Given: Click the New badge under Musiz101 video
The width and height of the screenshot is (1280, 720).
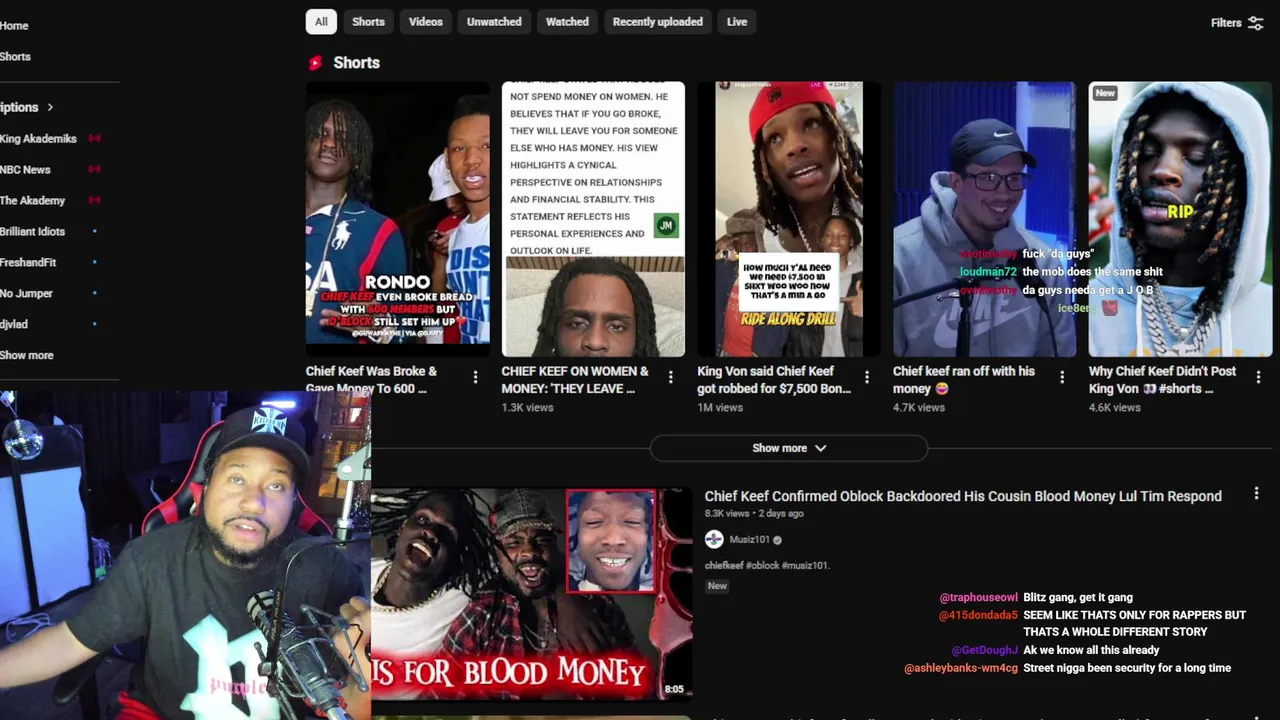Looking at the screenshot, I should (717, 586).
